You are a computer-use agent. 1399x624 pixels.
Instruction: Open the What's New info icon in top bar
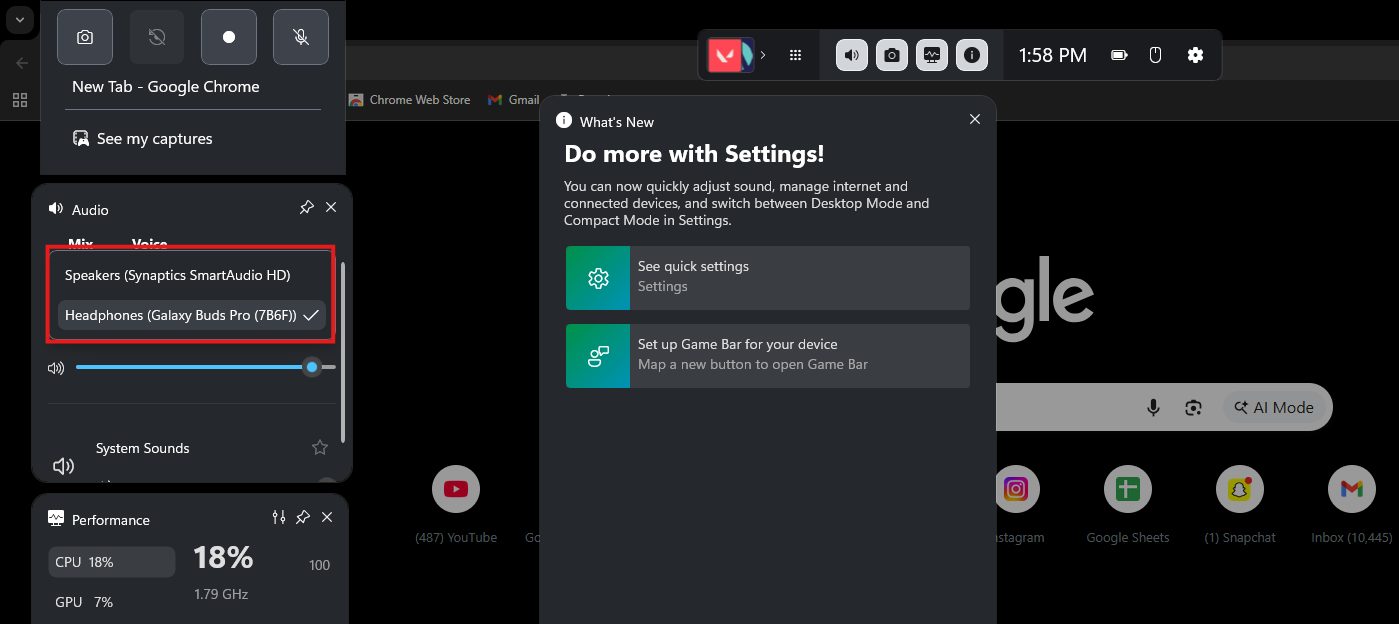click(x=972, y=56)
